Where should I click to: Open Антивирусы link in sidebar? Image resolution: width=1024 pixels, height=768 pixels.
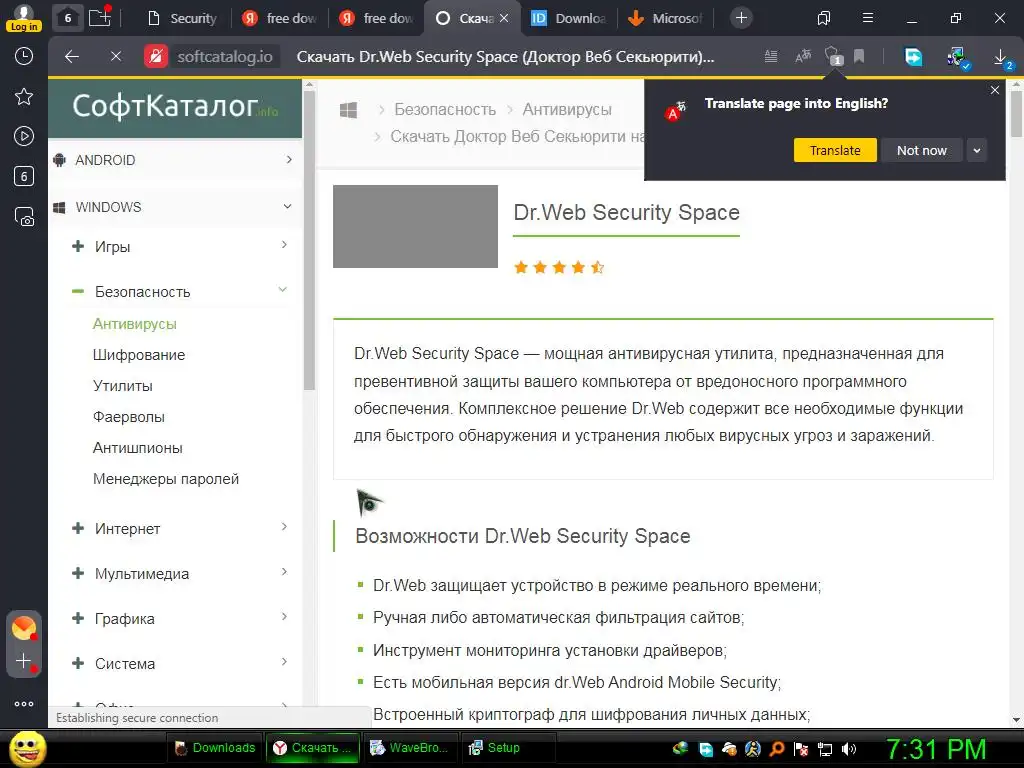(x=135, y=324)
